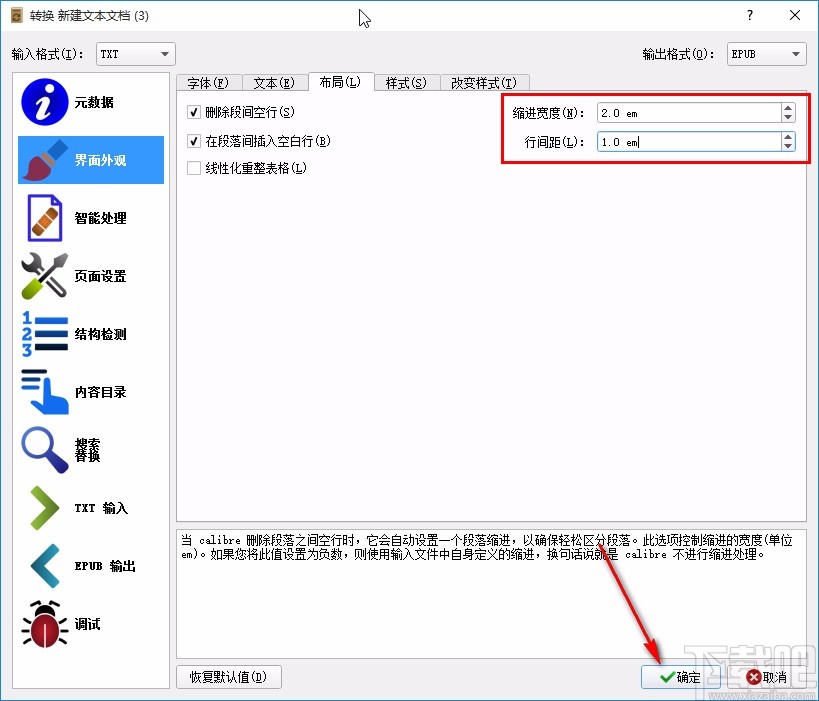This screenshot has height=701, width=819.
Task: Open the 内容目录 pointing hand icon
Action: tap(44, 392)
